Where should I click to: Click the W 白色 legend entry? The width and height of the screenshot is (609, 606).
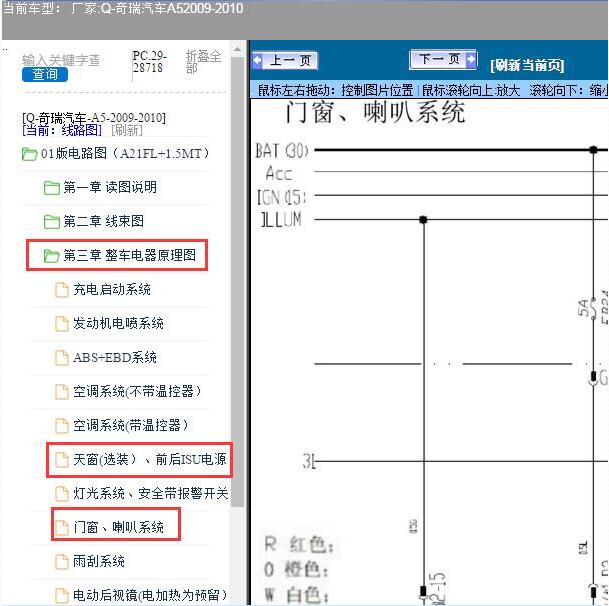coord(296,595)
